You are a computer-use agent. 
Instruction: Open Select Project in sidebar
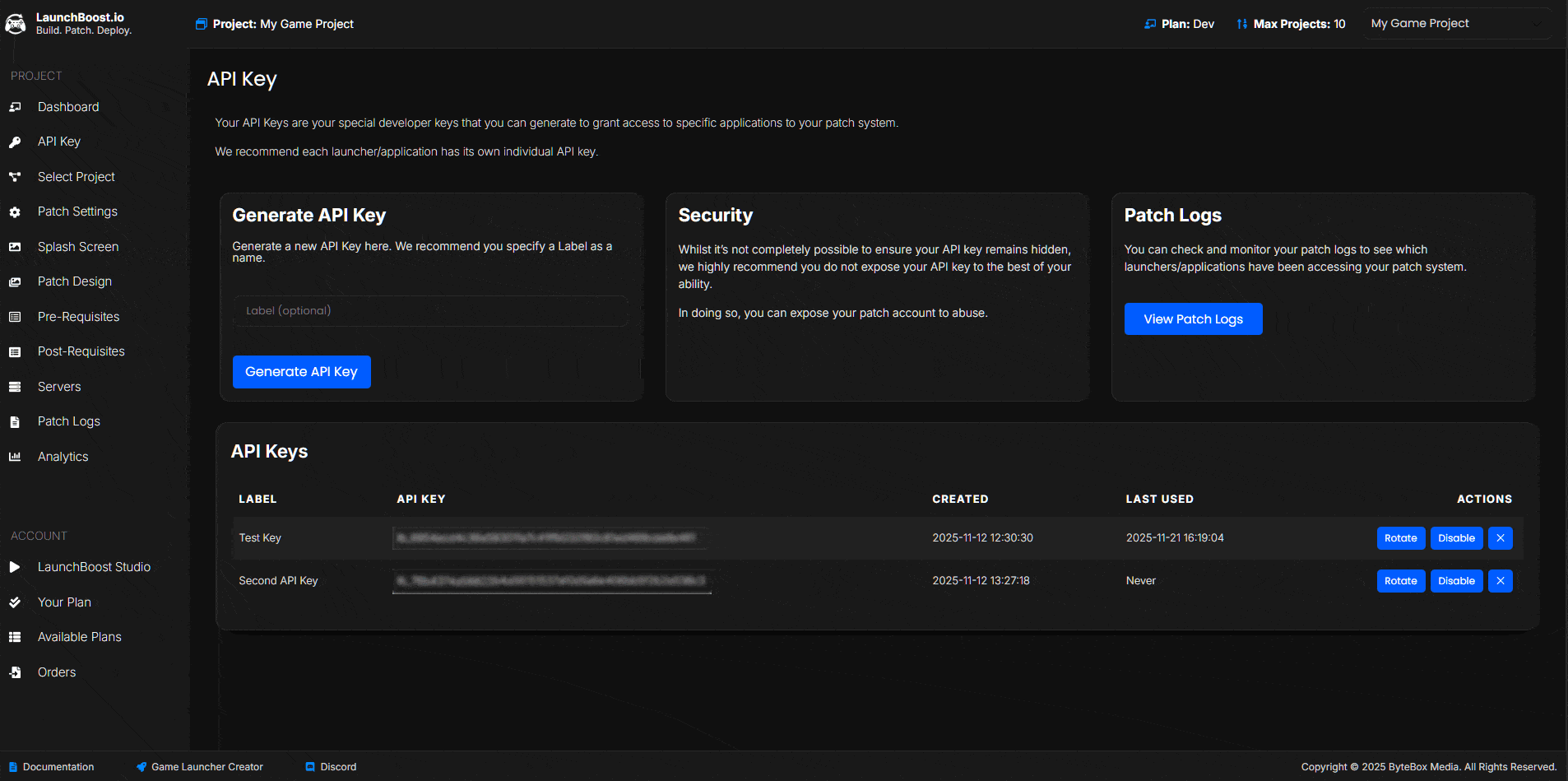[76, 177]
